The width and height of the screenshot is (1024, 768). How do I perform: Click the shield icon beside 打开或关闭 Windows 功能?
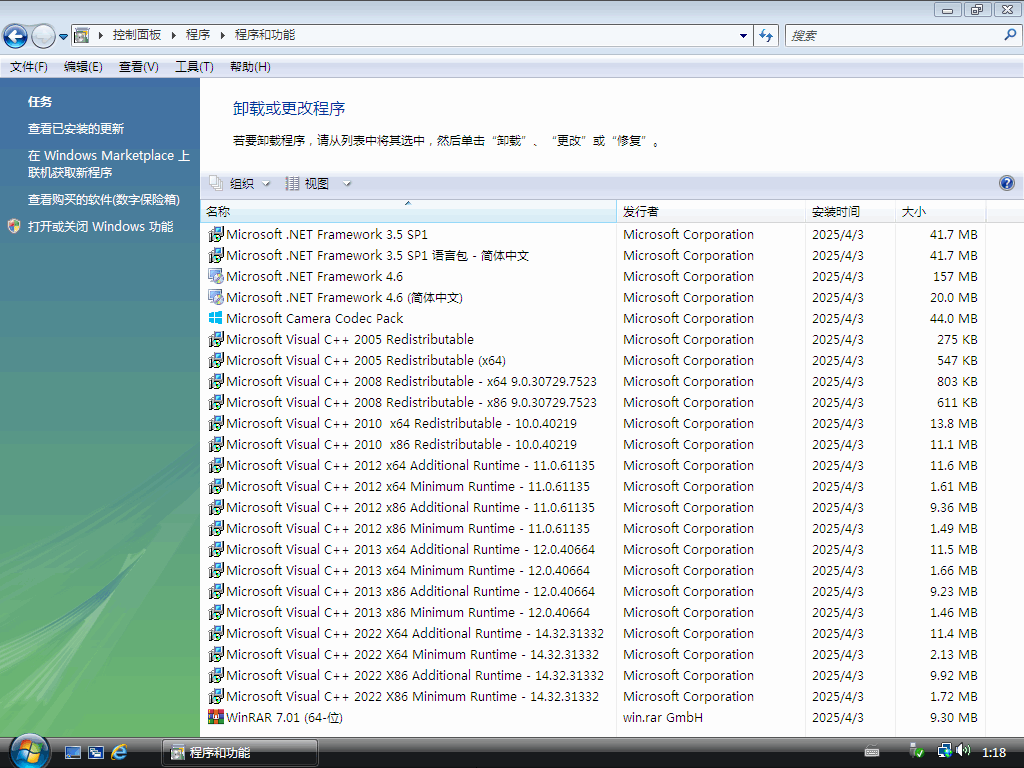tap(14, 226)
